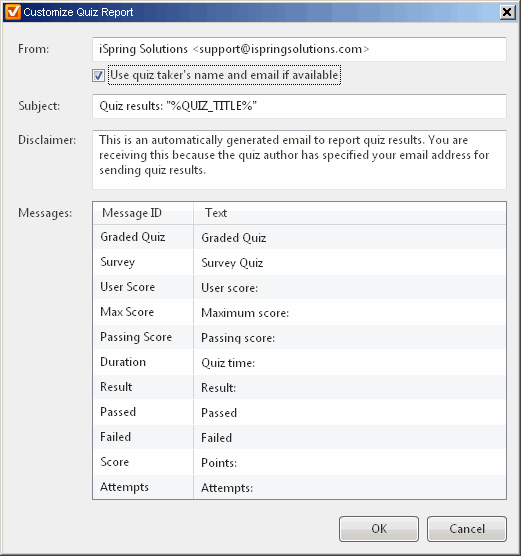Click the Cancel button
521x556 pixels.
coord(467,529)
